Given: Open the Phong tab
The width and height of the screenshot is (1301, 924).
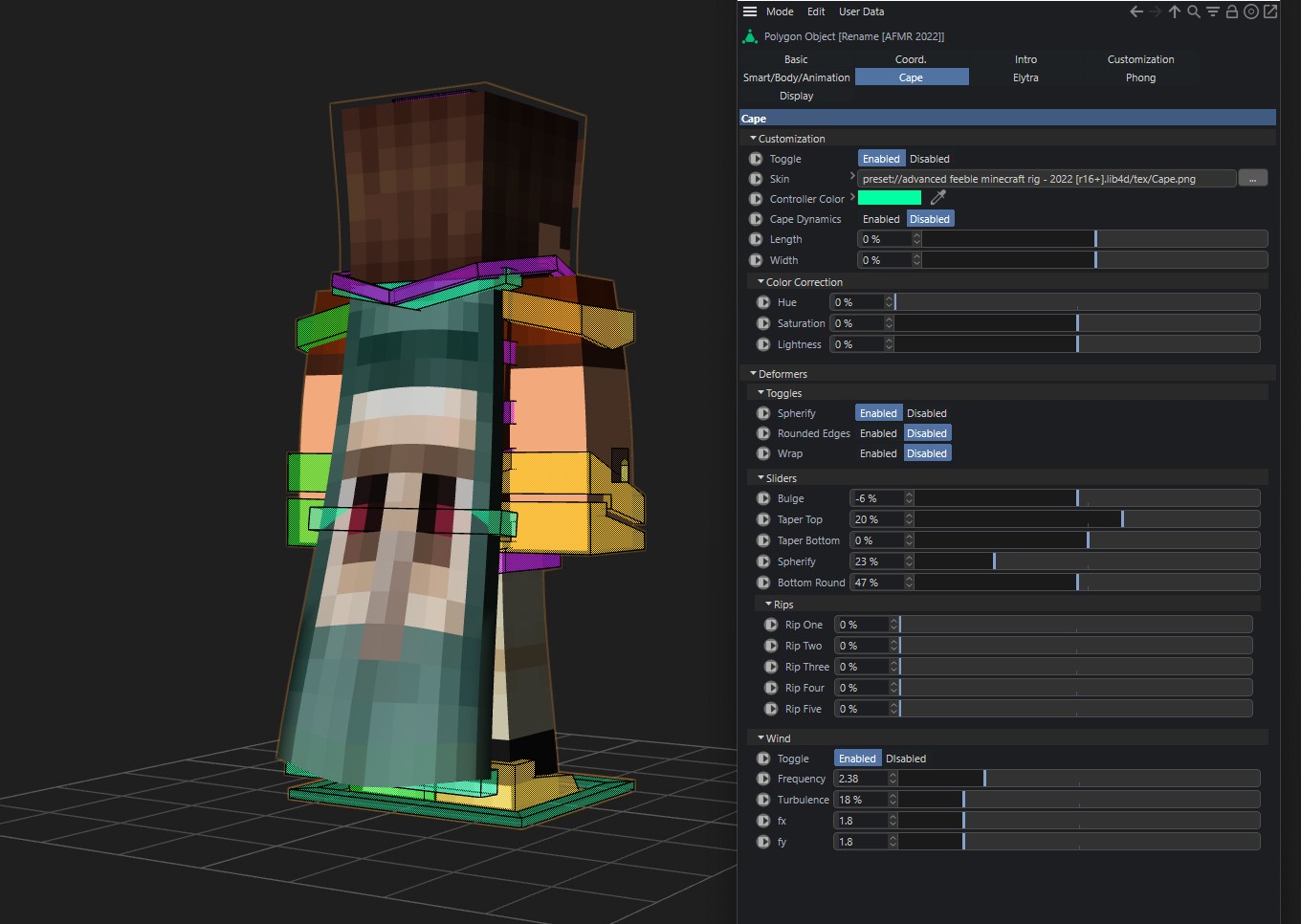Looking at the screenshot, I should [1140, 77].
